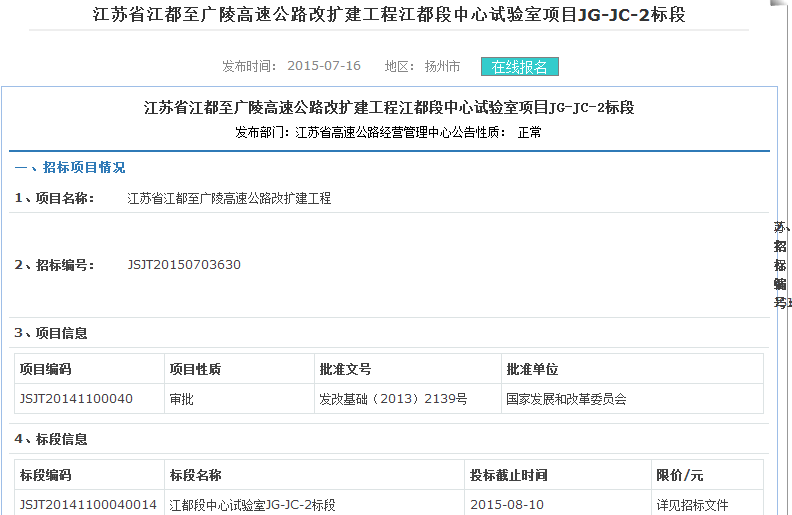
Task: Click the 国家发展和改革委员会 cell
Action: pyautogui.click(x=566, y=399)
